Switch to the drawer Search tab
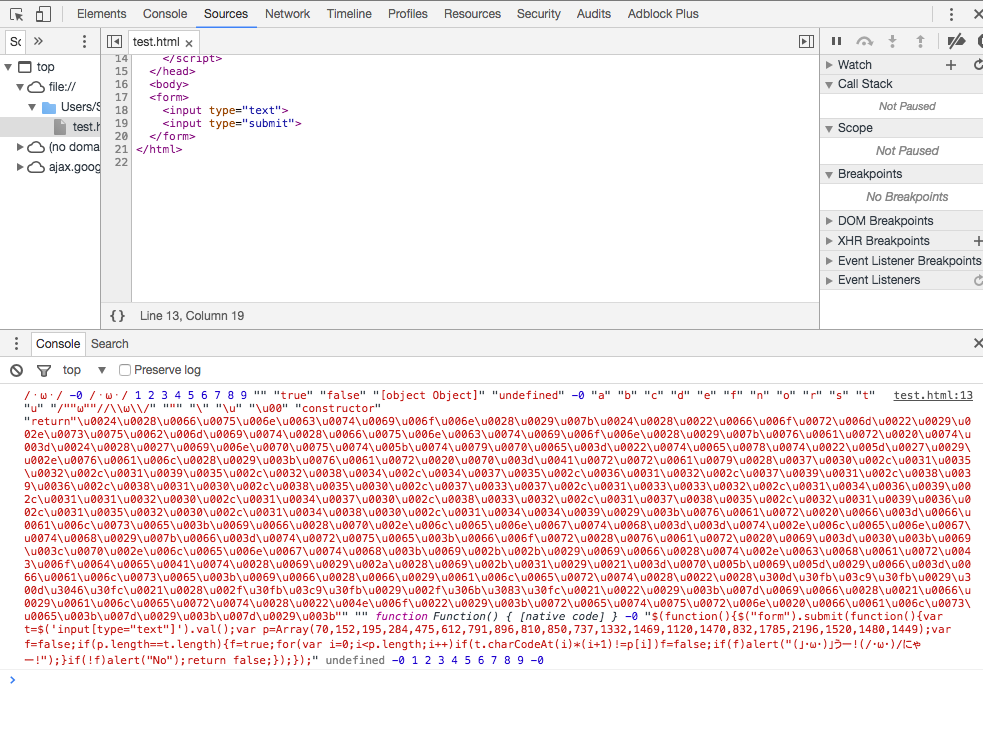 (110, 343)
